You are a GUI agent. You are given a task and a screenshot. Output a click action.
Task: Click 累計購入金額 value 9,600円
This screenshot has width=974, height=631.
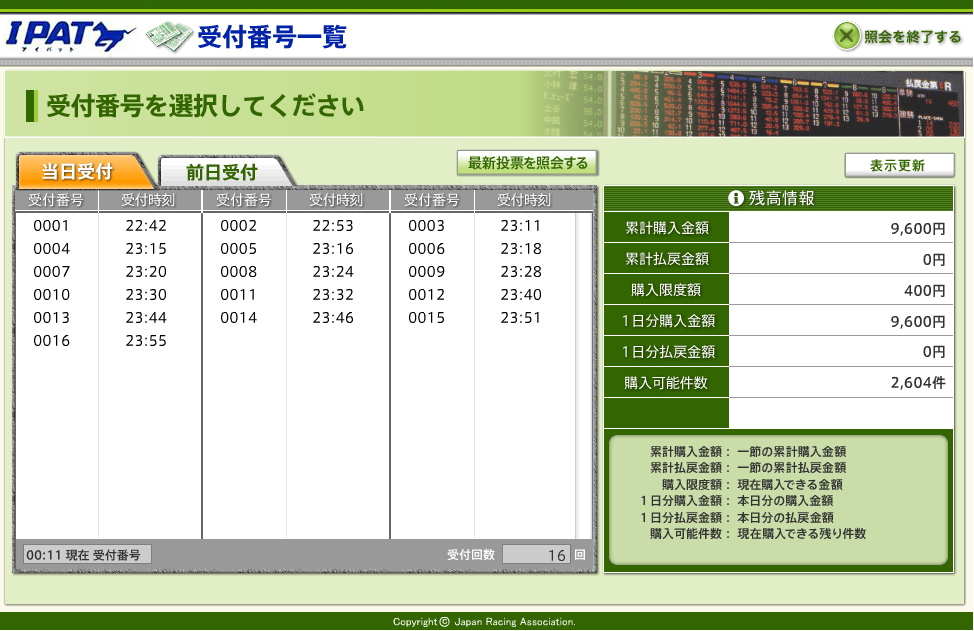click(x=917, y=229)
